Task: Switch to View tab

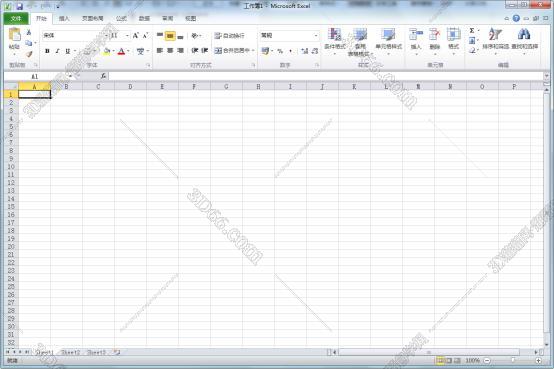Action: 190,18
